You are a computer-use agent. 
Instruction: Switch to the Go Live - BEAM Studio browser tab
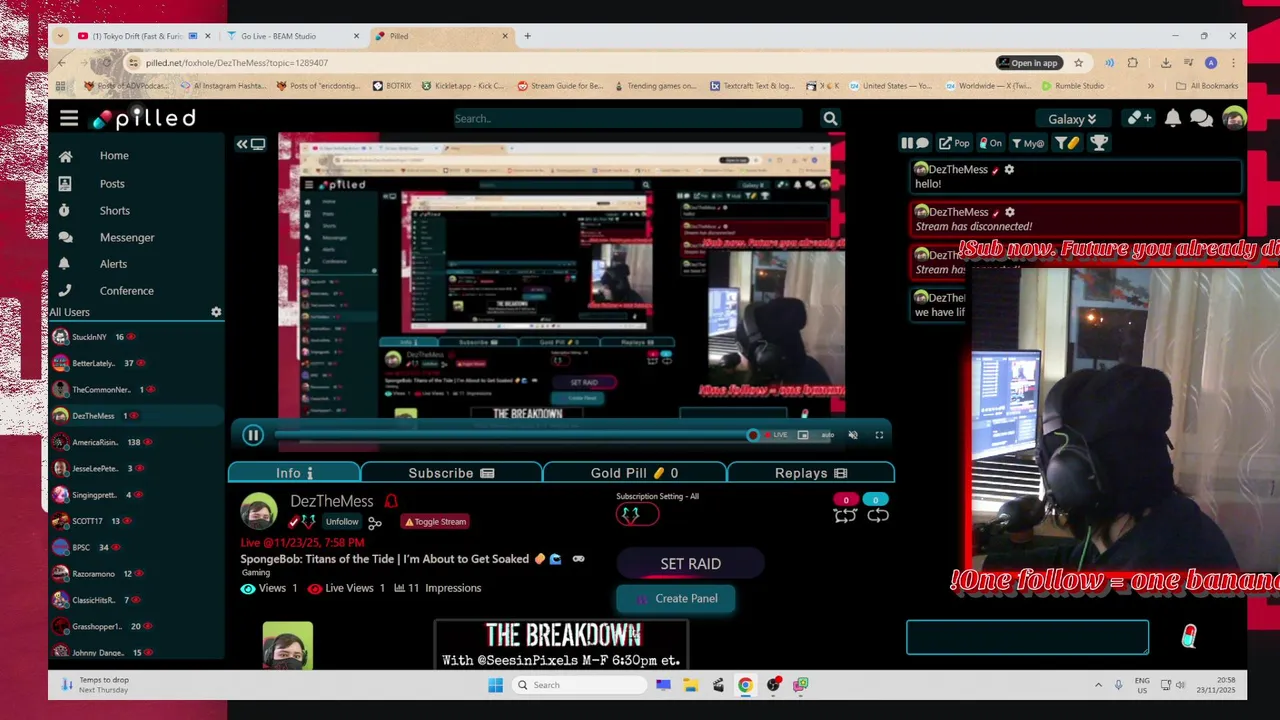pos(292,36)
